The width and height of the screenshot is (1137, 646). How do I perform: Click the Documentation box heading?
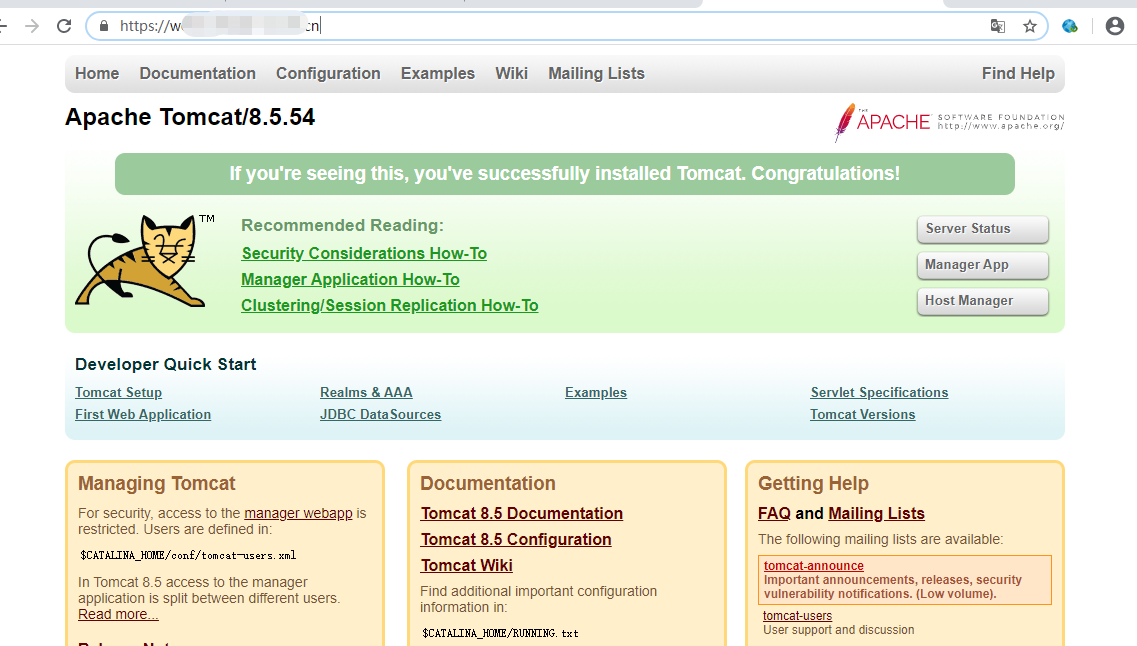488,484
